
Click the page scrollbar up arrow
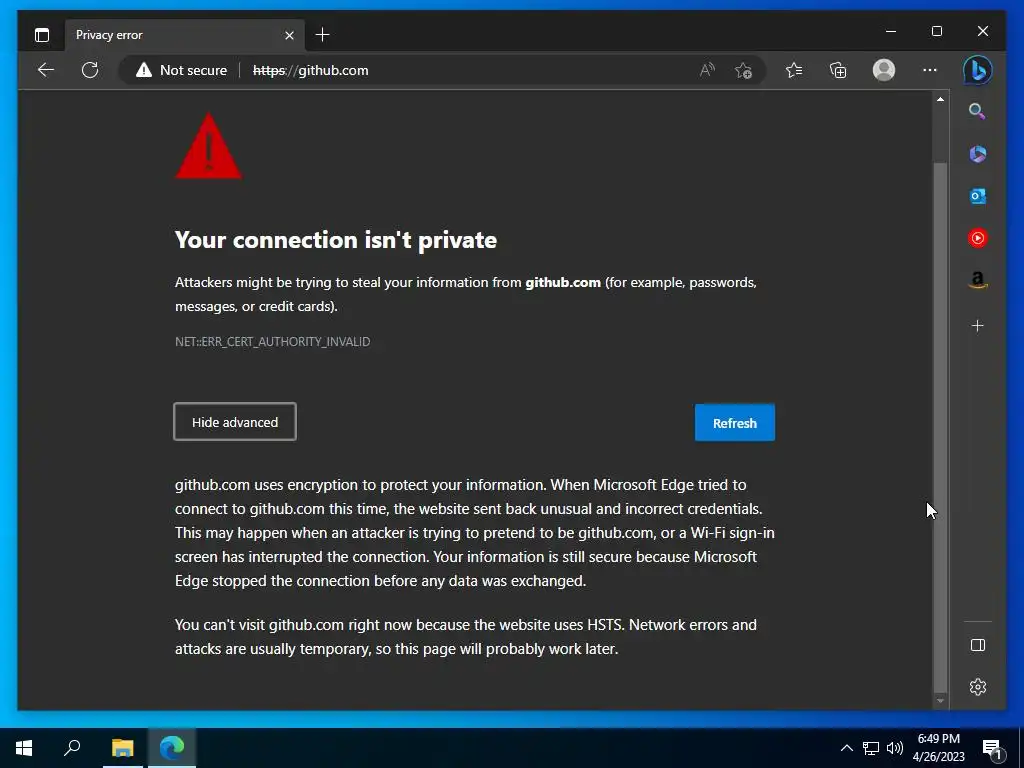click(x=940, y=99)
